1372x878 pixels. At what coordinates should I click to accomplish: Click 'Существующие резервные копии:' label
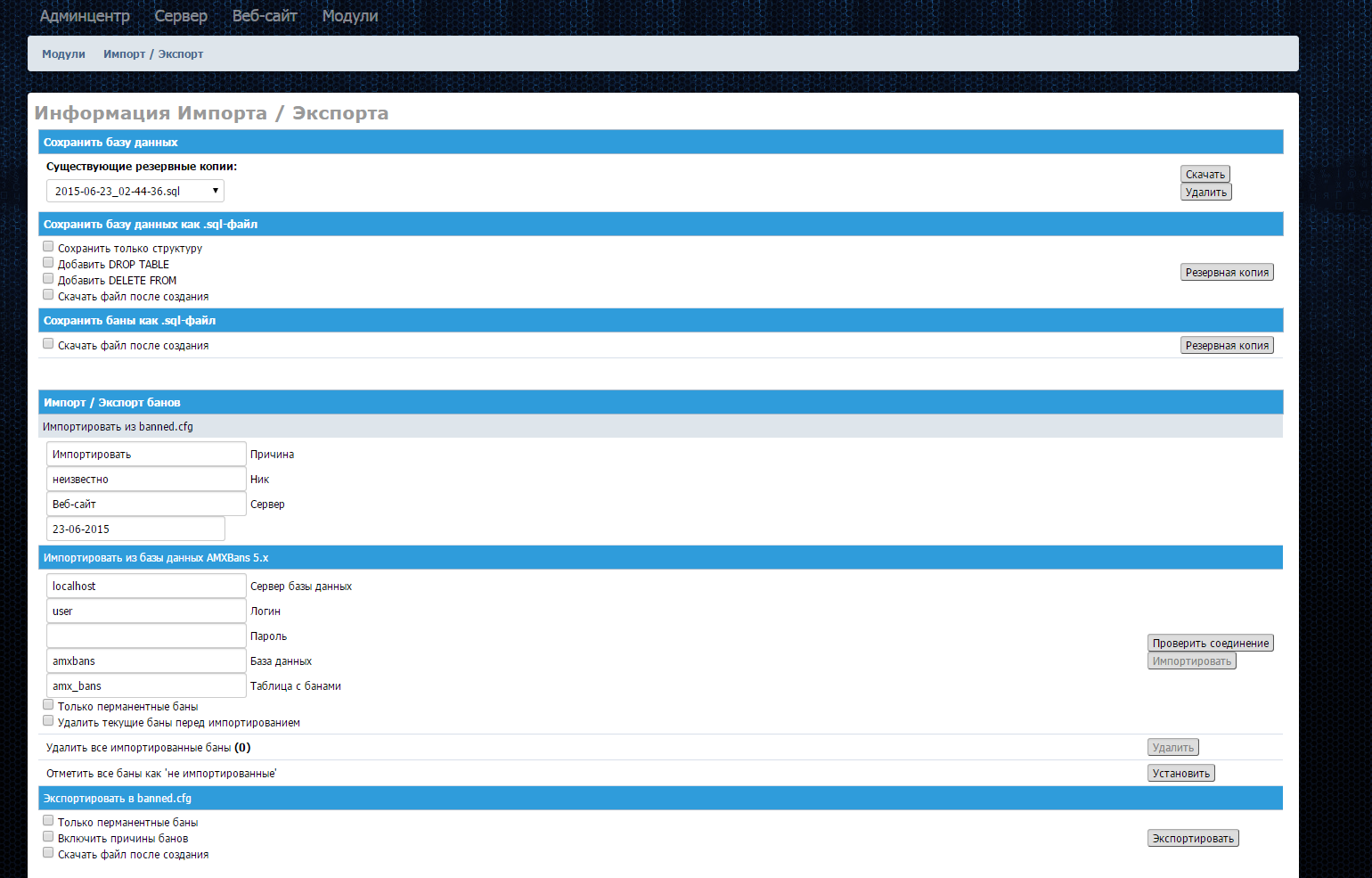click(142, 167)
